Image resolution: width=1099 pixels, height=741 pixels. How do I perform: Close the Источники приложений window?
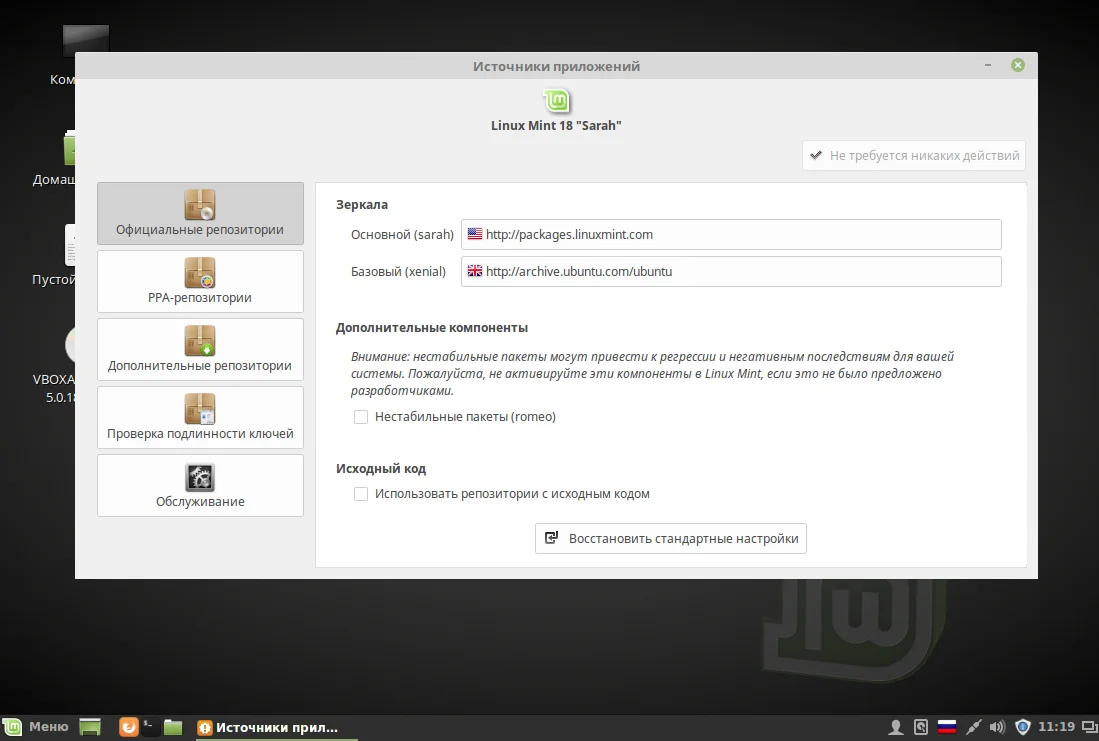click(x=1018, y=65)
